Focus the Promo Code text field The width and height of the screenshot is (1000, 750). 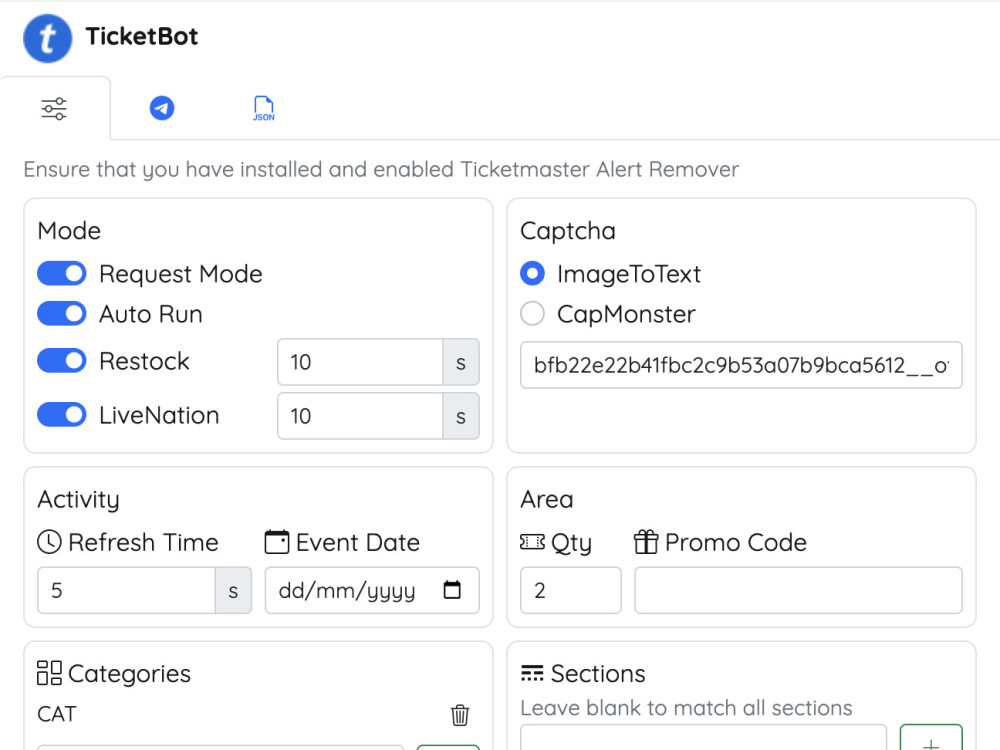[x=798, y=591]
